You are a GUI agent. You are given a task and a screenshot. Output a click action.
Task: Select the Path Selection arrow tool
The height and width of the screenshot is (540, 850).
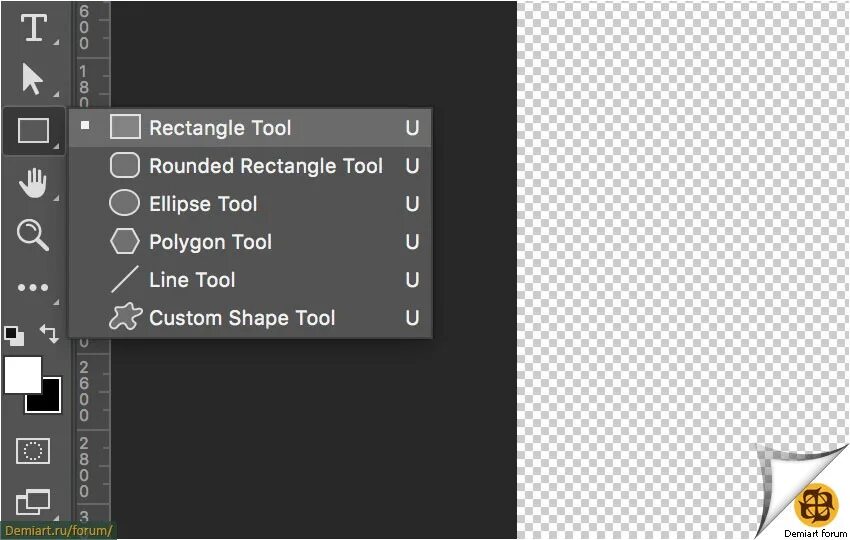pyautogui.click(x=33, y=79)
